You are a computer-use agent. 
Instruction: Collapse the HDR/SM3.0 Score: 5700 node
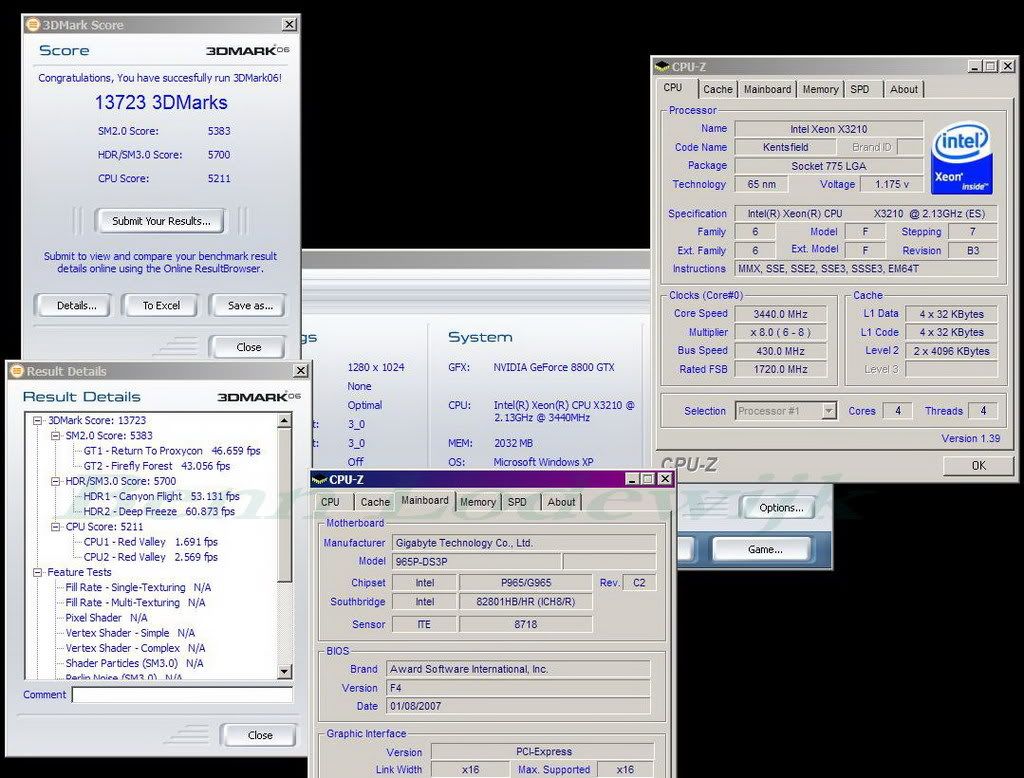pos(56,481)
